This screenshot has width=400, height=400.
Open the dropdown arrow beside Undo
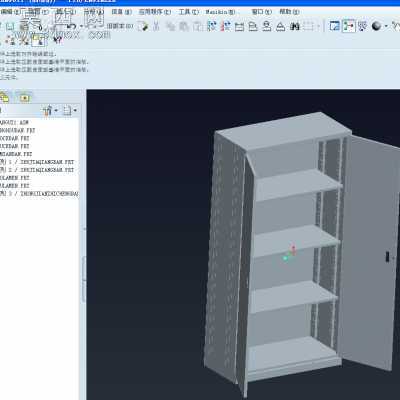(x=81, y=26)
